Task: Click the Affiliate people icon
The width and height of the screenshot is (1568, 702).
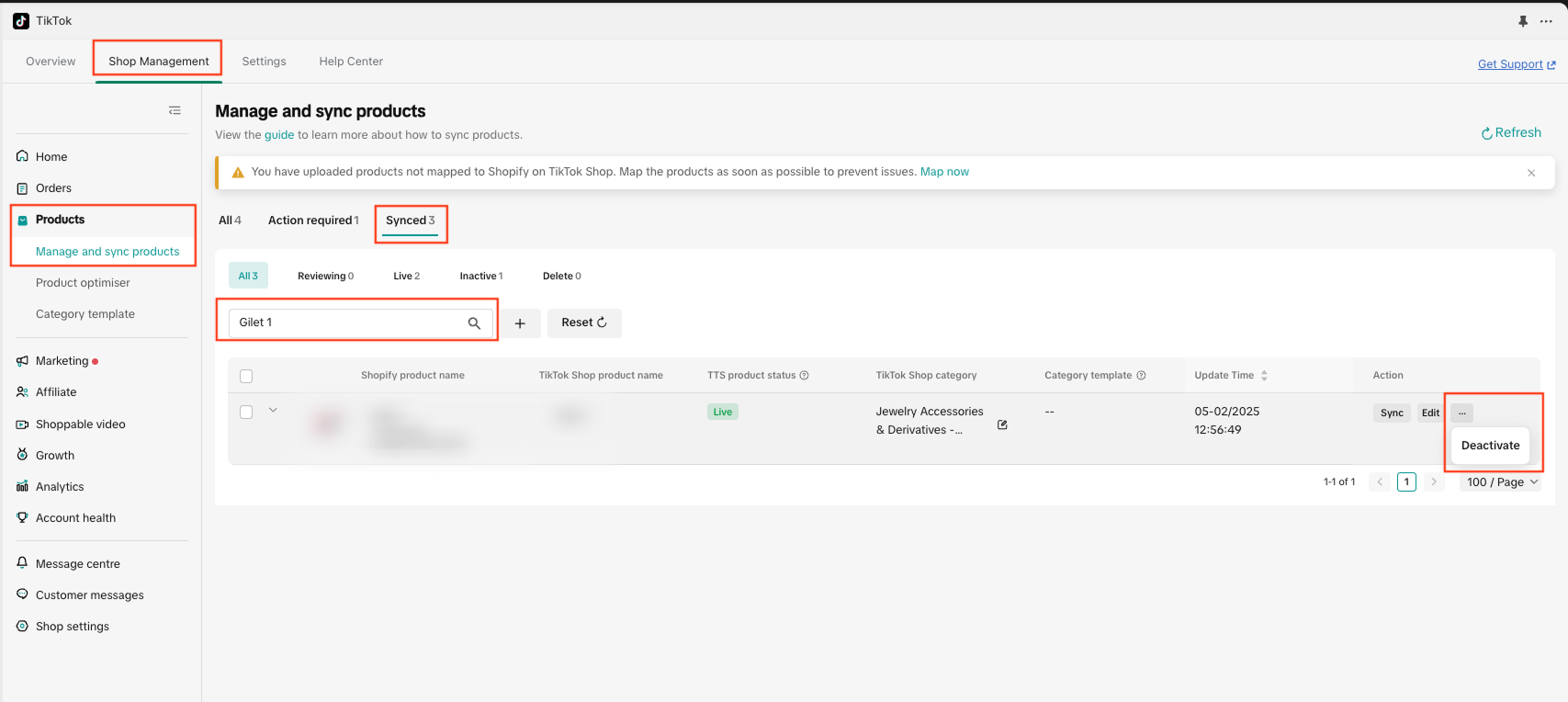Action: pyautogui.click(x=22, y=392)
